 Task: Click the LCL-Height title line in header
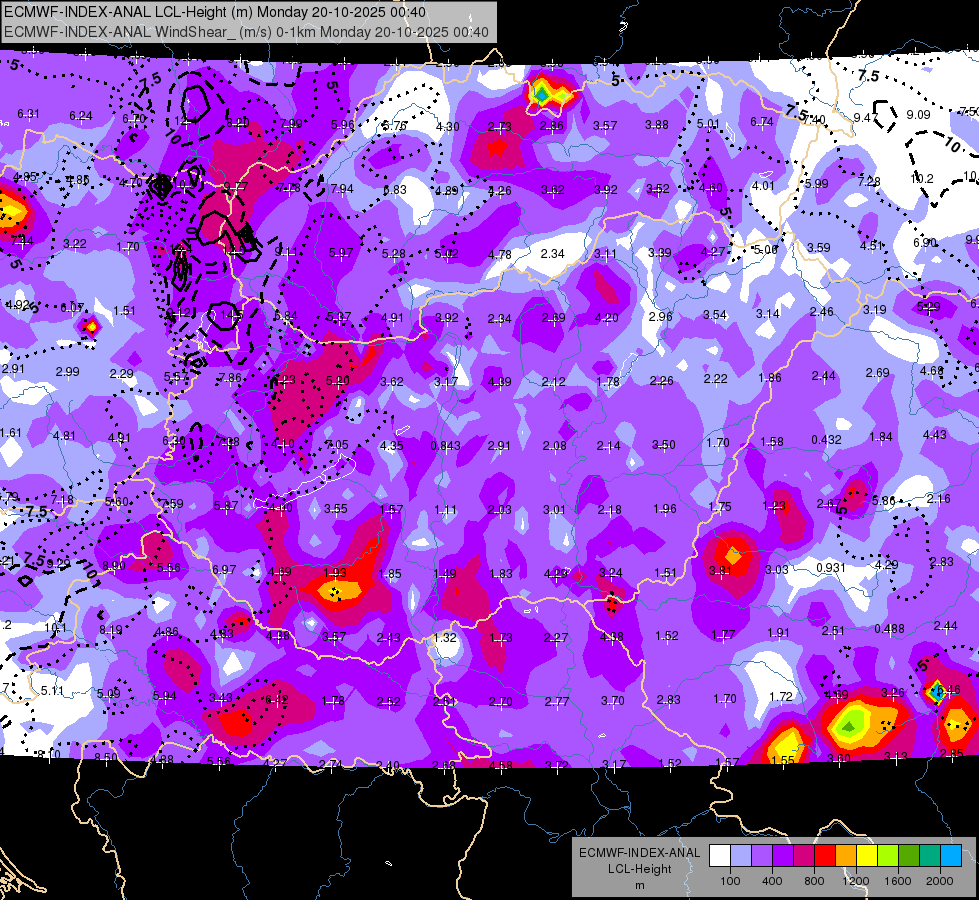pyautogui.click(x=215, y=12)
